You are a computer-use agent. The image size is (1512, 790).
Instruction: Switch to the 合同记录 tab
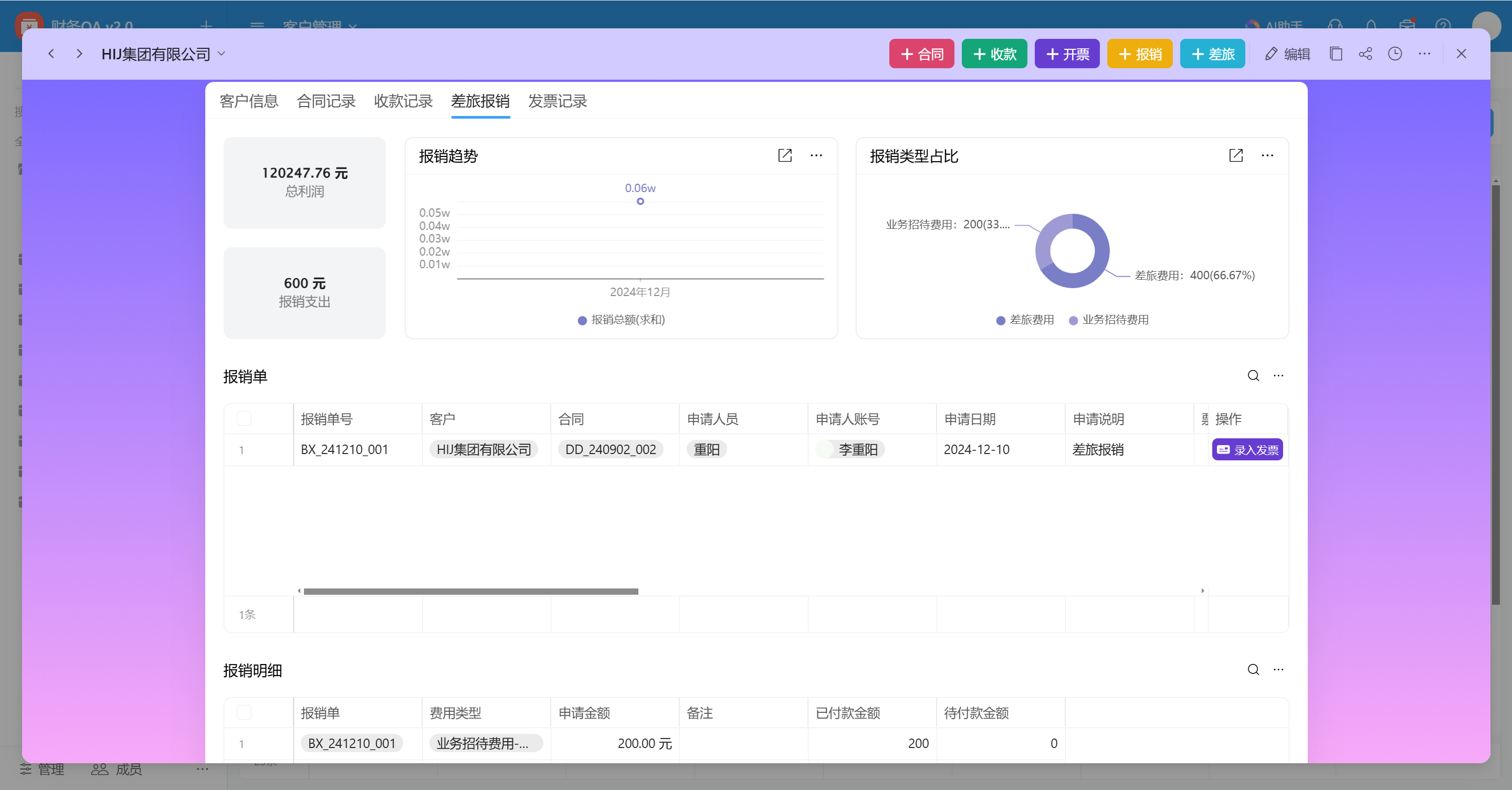327,101
